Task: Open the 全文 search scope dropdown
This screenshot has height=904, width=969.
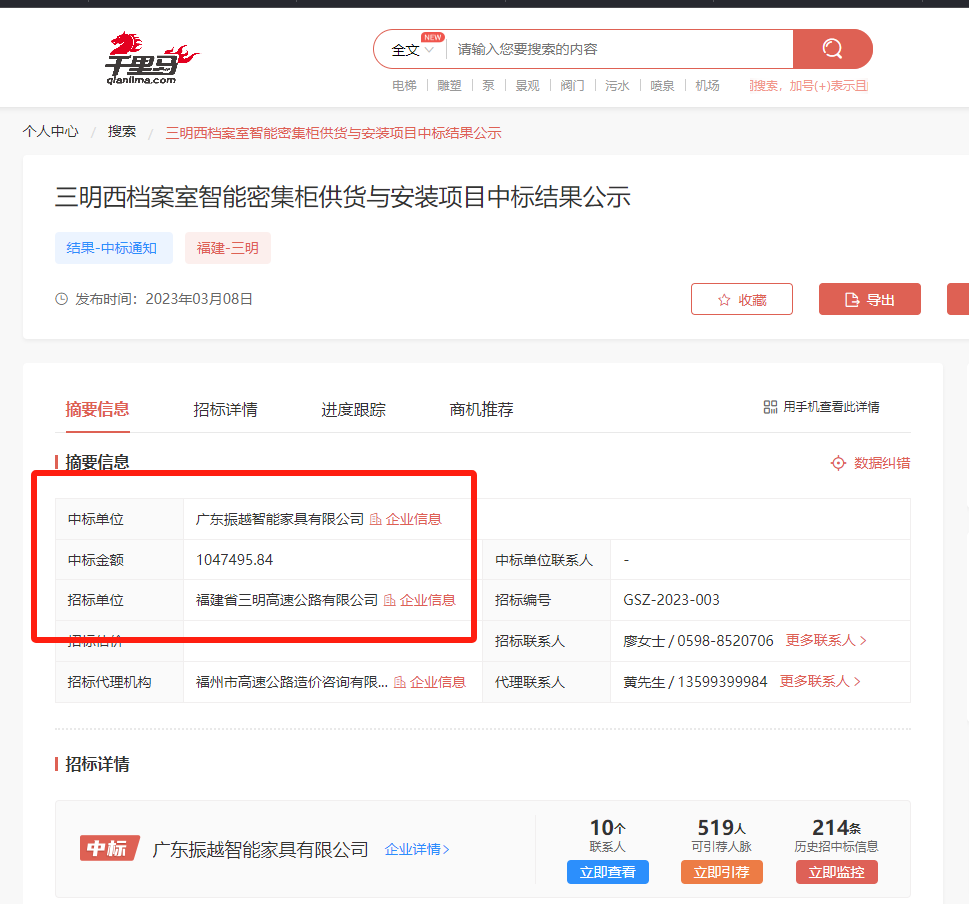Action: click(412, 49)
